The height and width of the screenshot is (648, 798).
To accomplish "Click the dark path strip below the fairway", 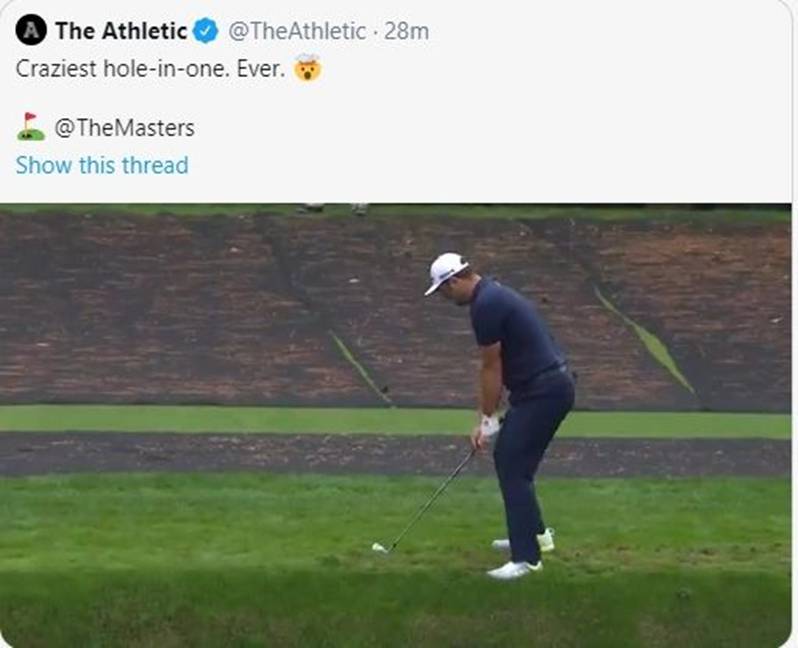I will coord(200,455).
